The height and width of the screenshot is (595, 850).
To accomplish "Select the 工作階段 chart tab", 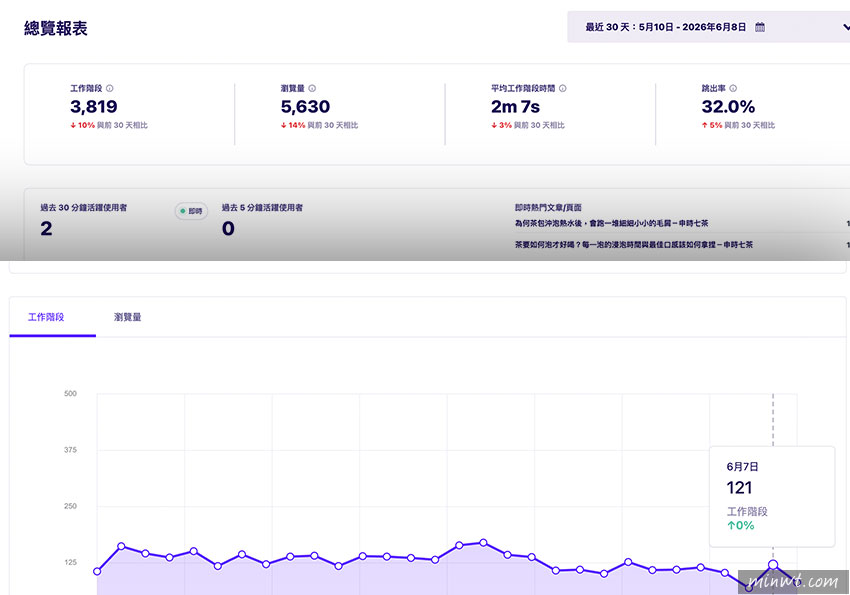I will pyautogui.click(x=53, y=317).
